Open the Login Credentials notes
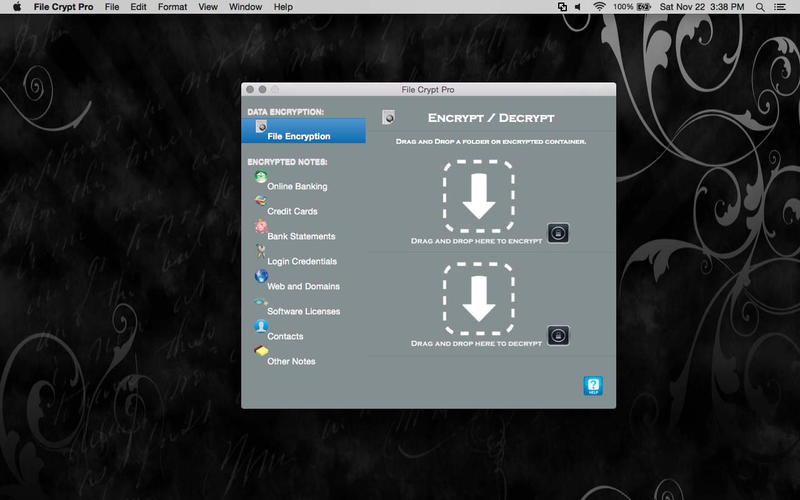 pos(302,261)
